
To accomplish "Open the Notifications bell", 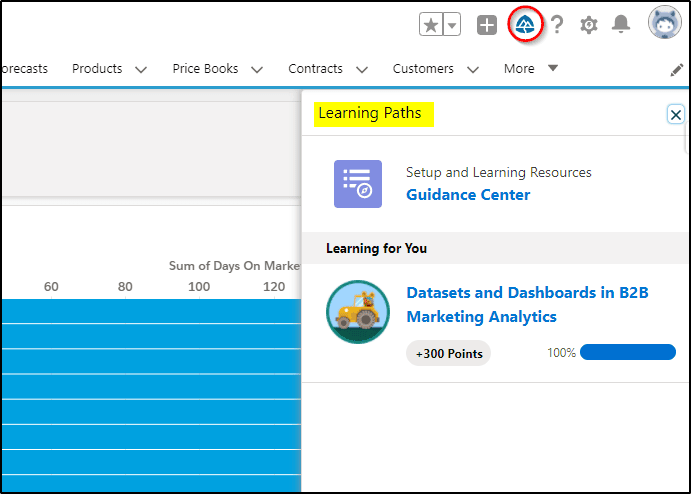I will point(621,24).
